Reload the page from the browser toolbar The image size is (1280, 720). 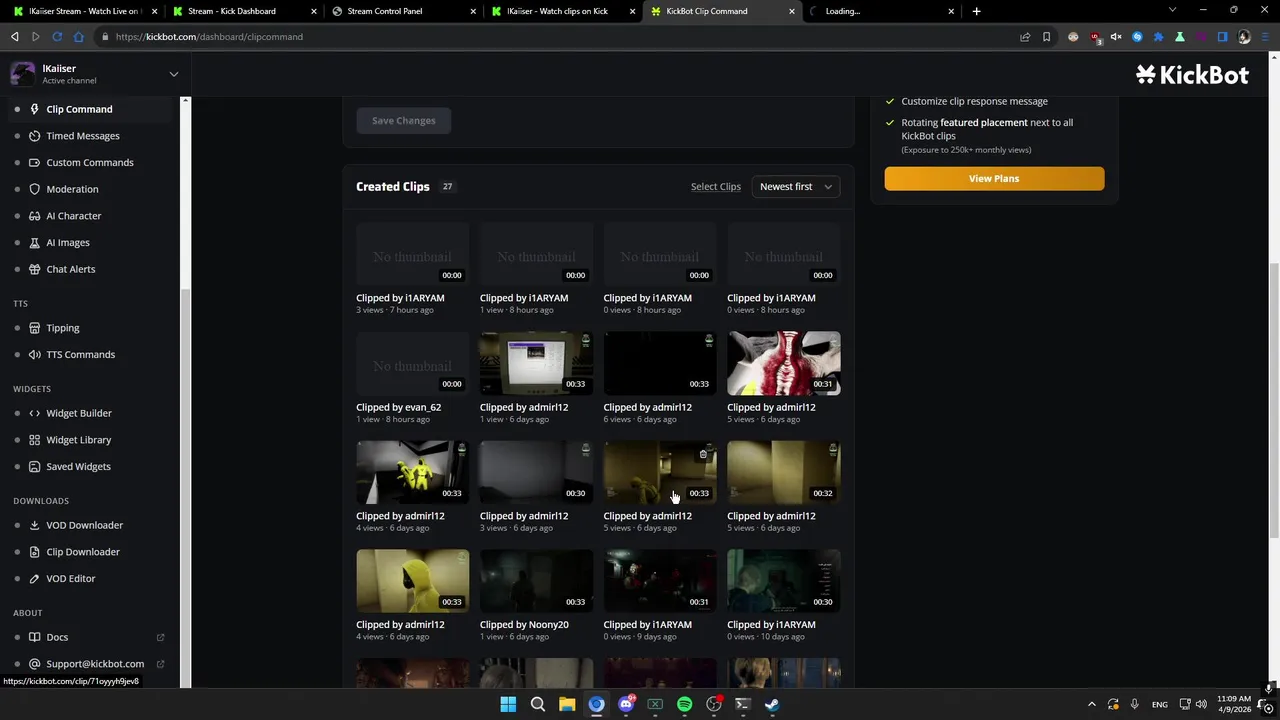pos(57,37)
